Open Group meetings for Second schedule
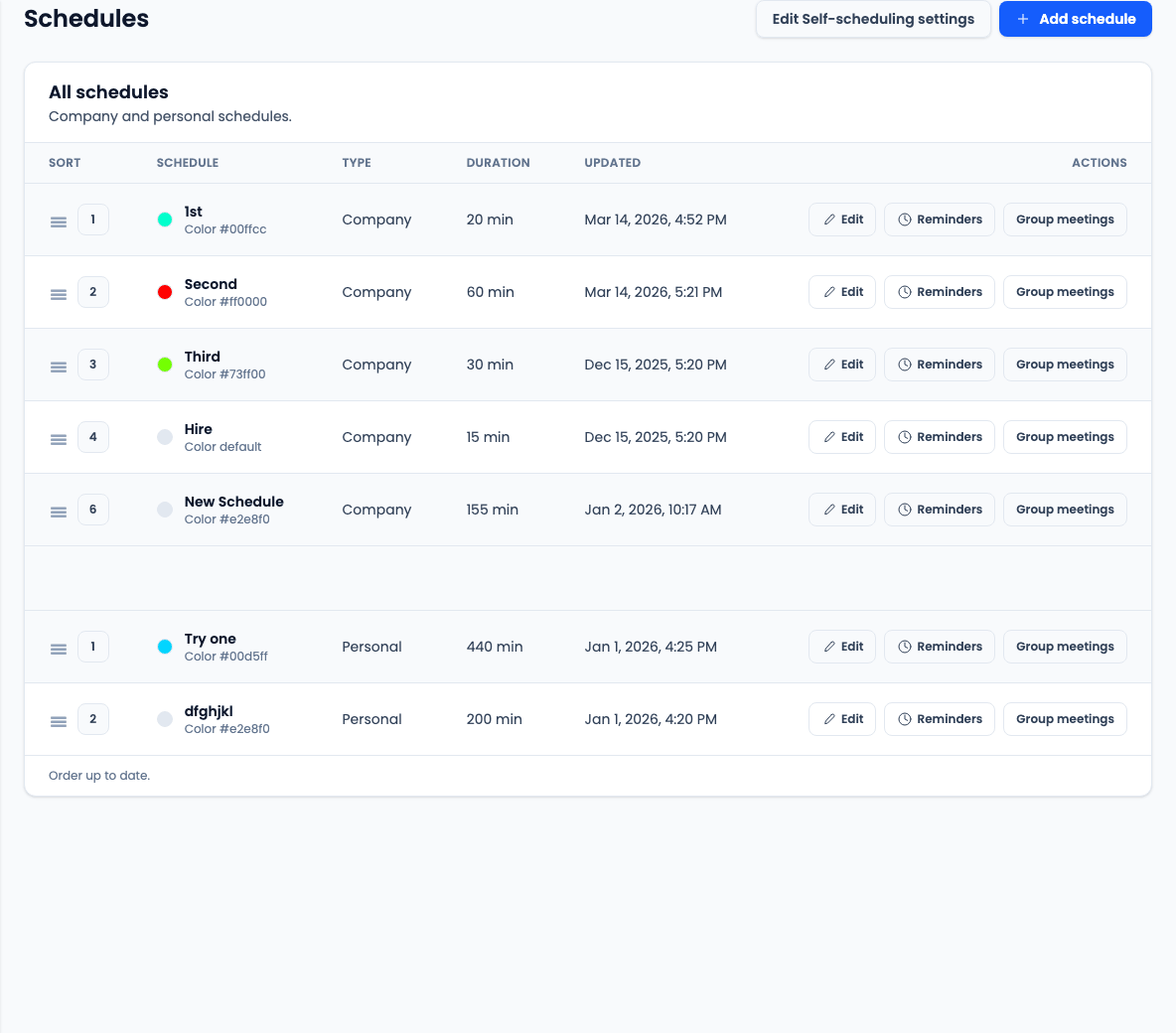Image resolution: width=1176 pixels, height=1033 pixels. point(1065,292)
